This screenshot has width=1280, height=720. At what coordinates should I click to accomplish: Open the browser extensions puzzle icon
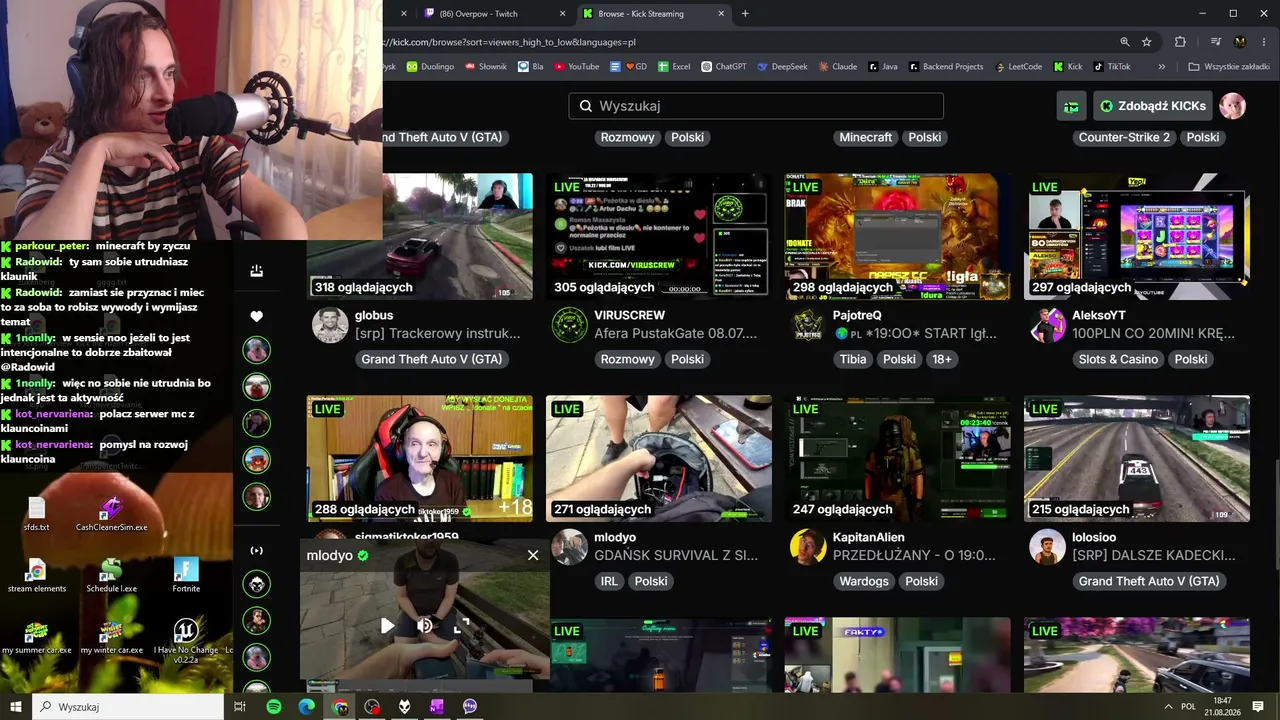1180,42
